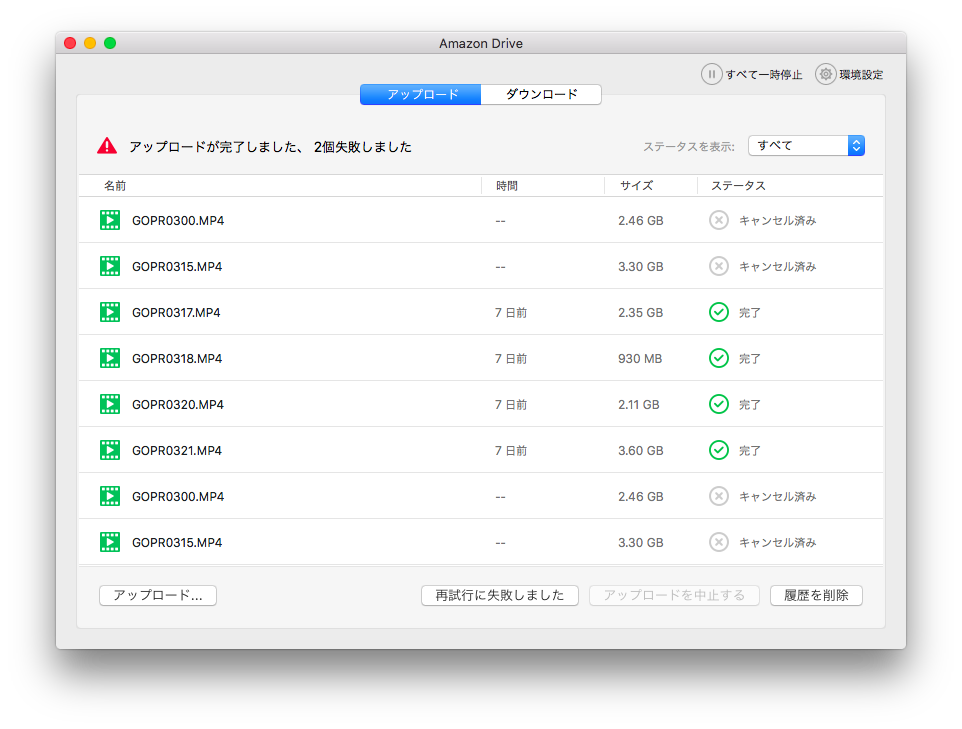Click the upload completed, 2 failed message
962x729 pixels.
(271, 147)
